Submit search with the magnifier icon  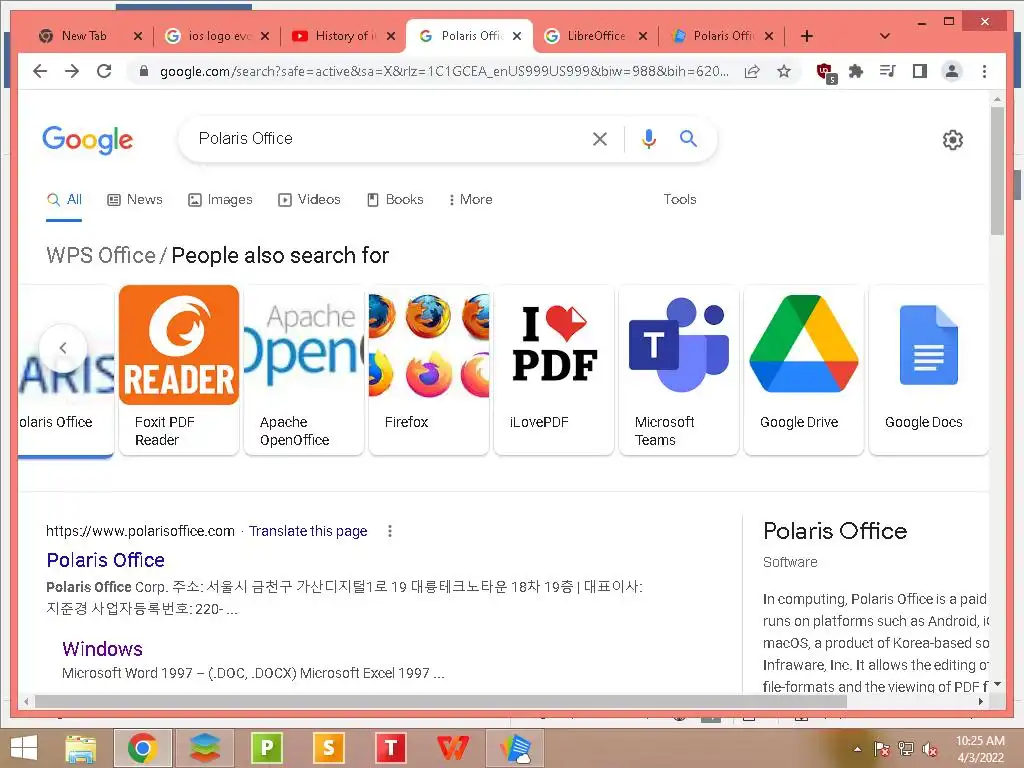[688, 138]
